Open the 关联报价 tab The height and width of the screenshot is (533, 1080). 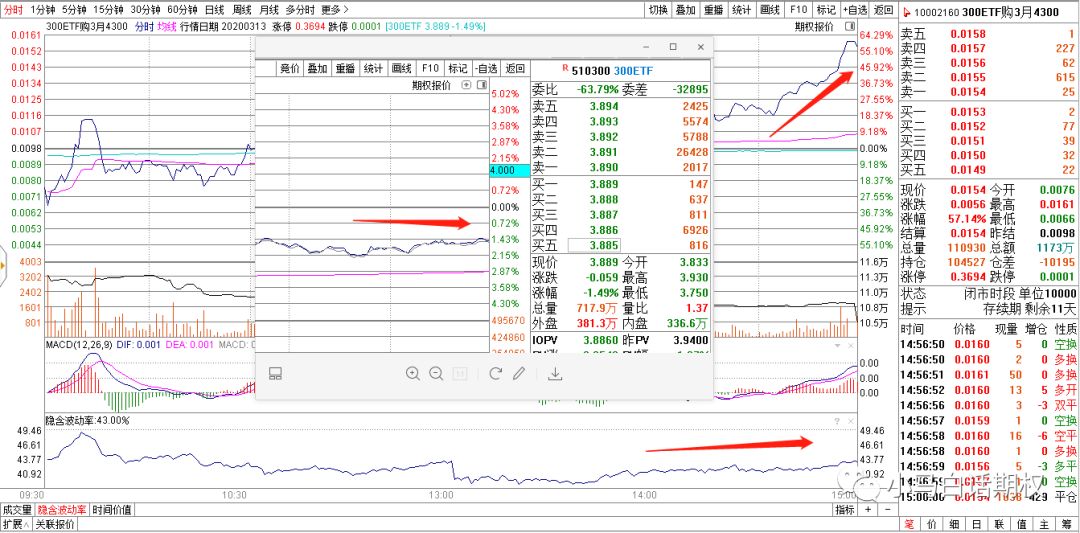(55, 525)
